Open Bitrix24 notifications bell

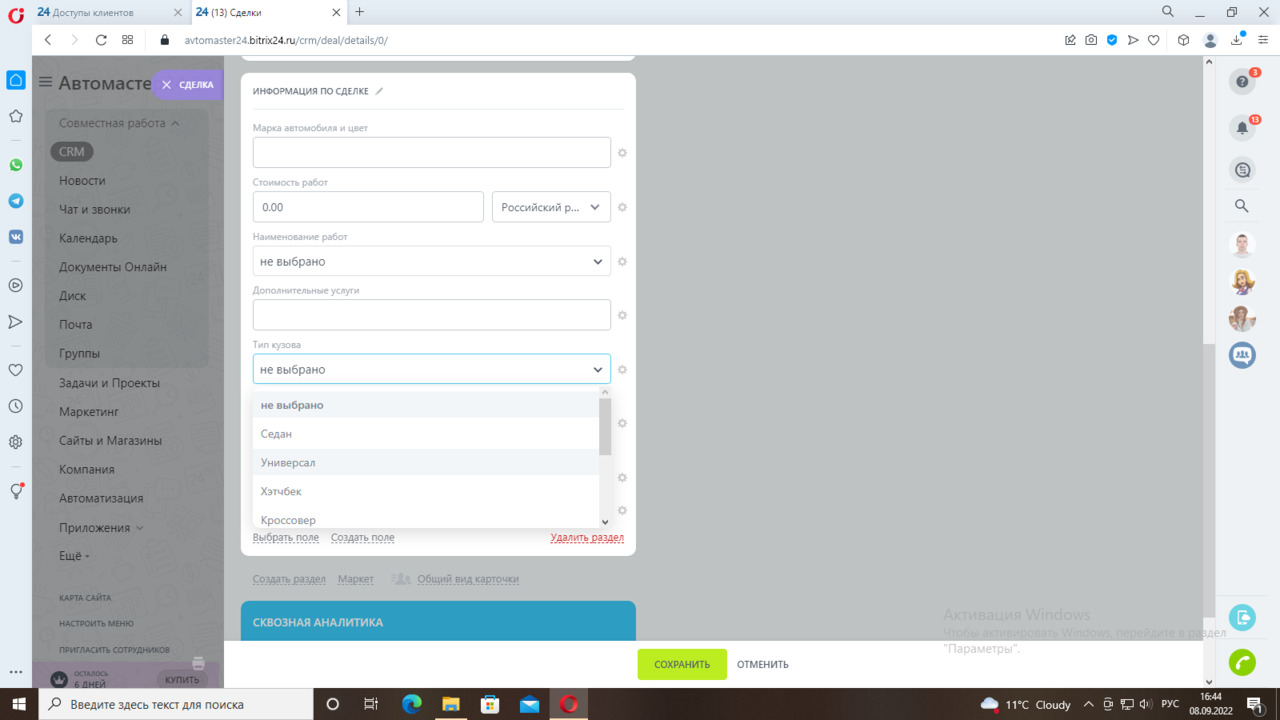1242,128
